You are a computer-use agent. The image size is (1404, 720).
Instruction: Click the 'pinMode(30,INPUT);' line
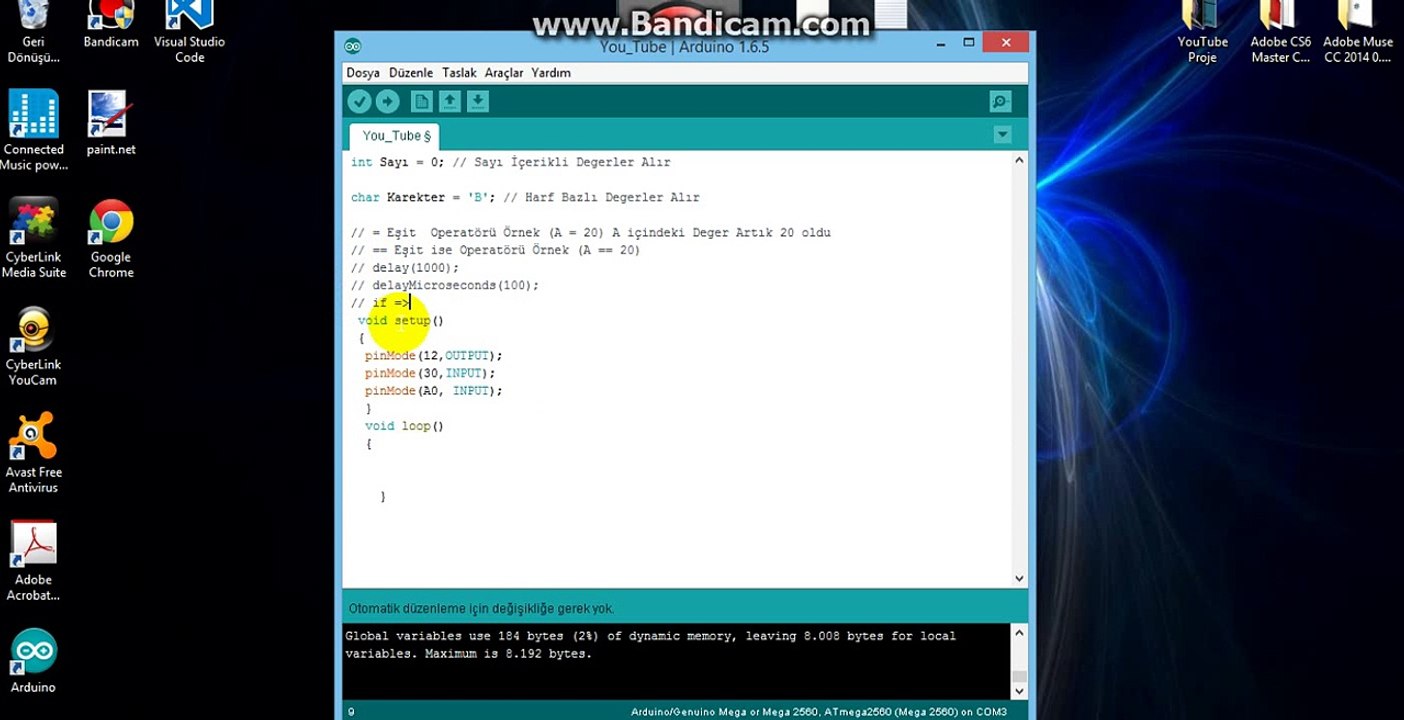(430, 373)
